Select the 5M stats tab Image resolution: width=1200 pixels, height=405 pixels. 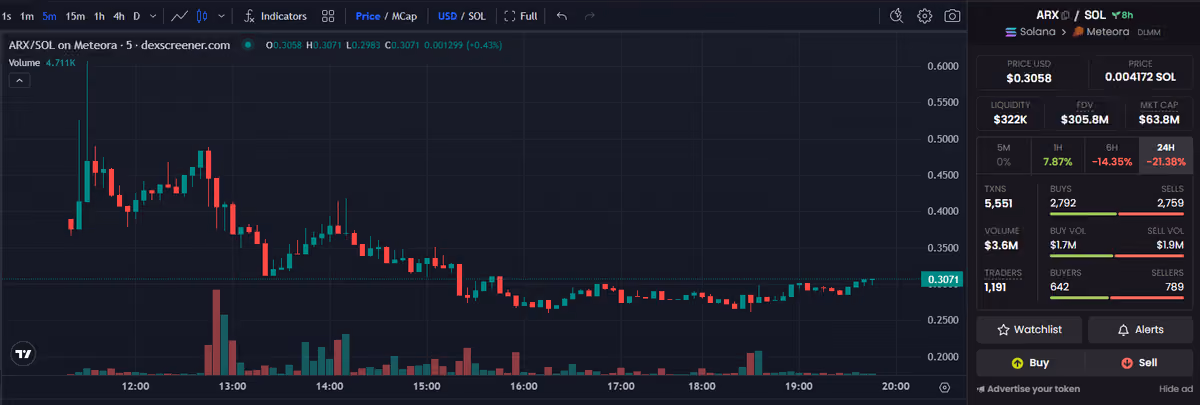1004,154
